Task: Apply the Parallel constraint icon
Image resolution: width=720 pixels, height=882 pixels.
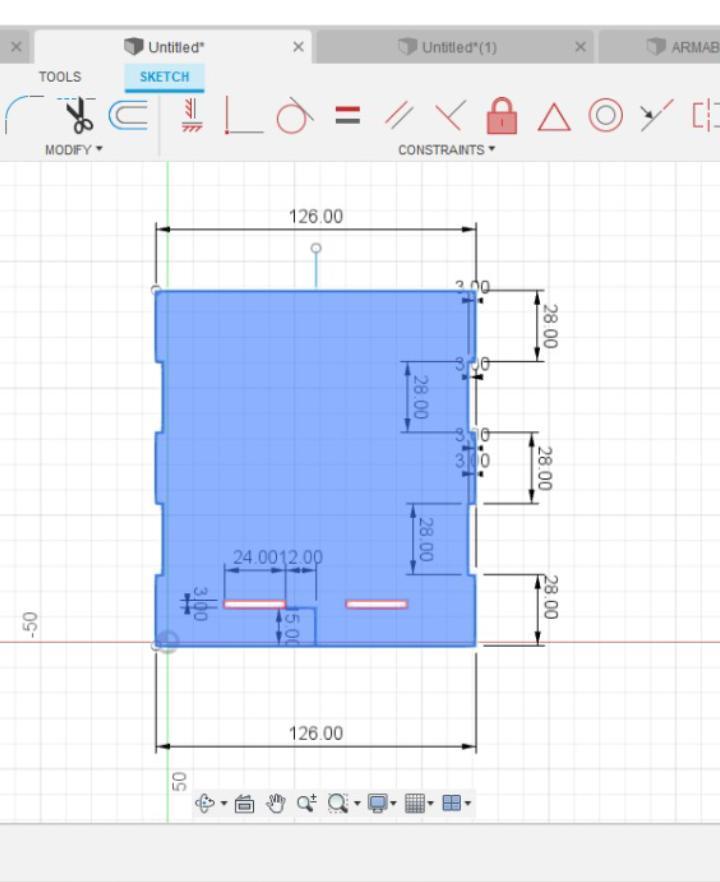Action: pyautogui.click(x=399, y=115)
